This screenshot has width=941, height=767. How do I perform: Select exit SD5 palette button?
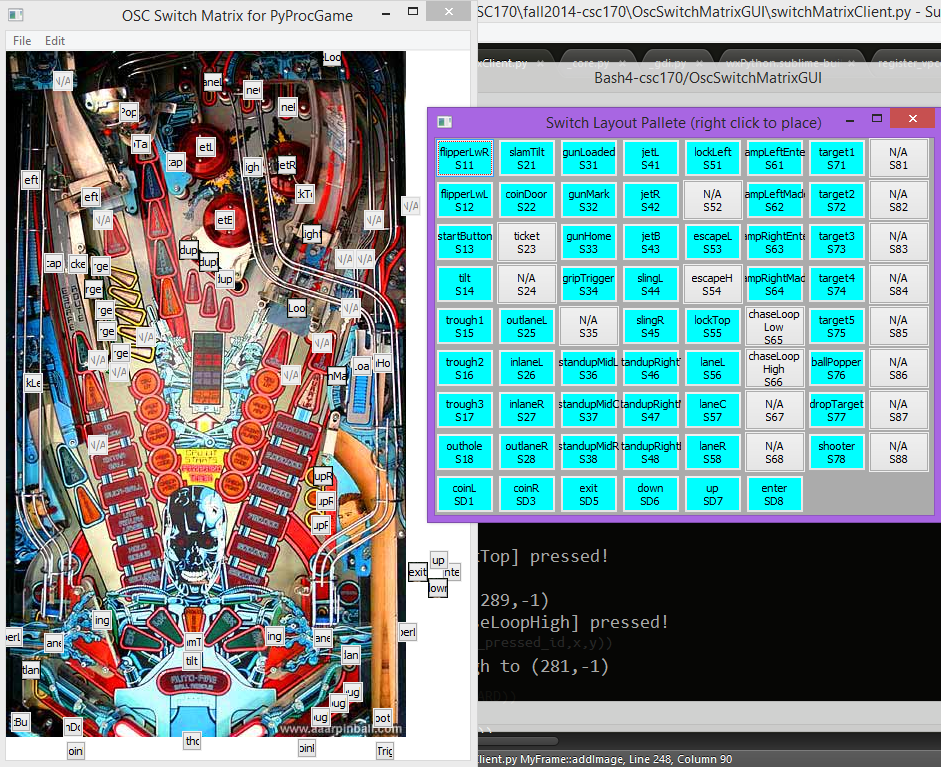[x=589, y=495]
